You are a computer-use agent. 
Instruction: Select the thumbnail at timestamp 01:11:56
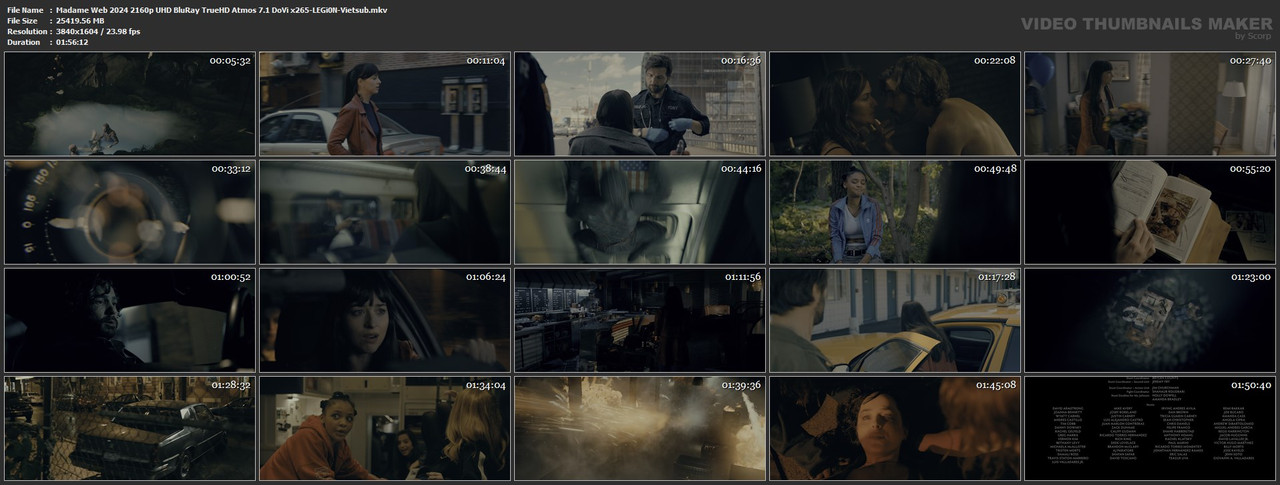click(x=640, y=320)
